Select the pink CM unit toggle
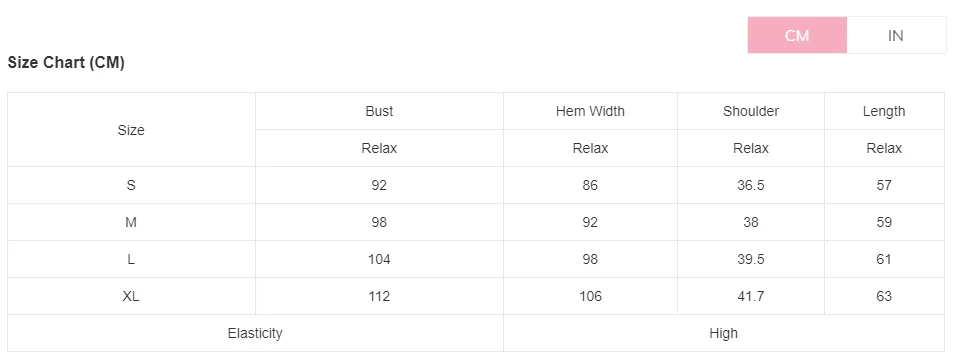Image resolution: width=959 pixels, height=362 pixels. point(797,35)
